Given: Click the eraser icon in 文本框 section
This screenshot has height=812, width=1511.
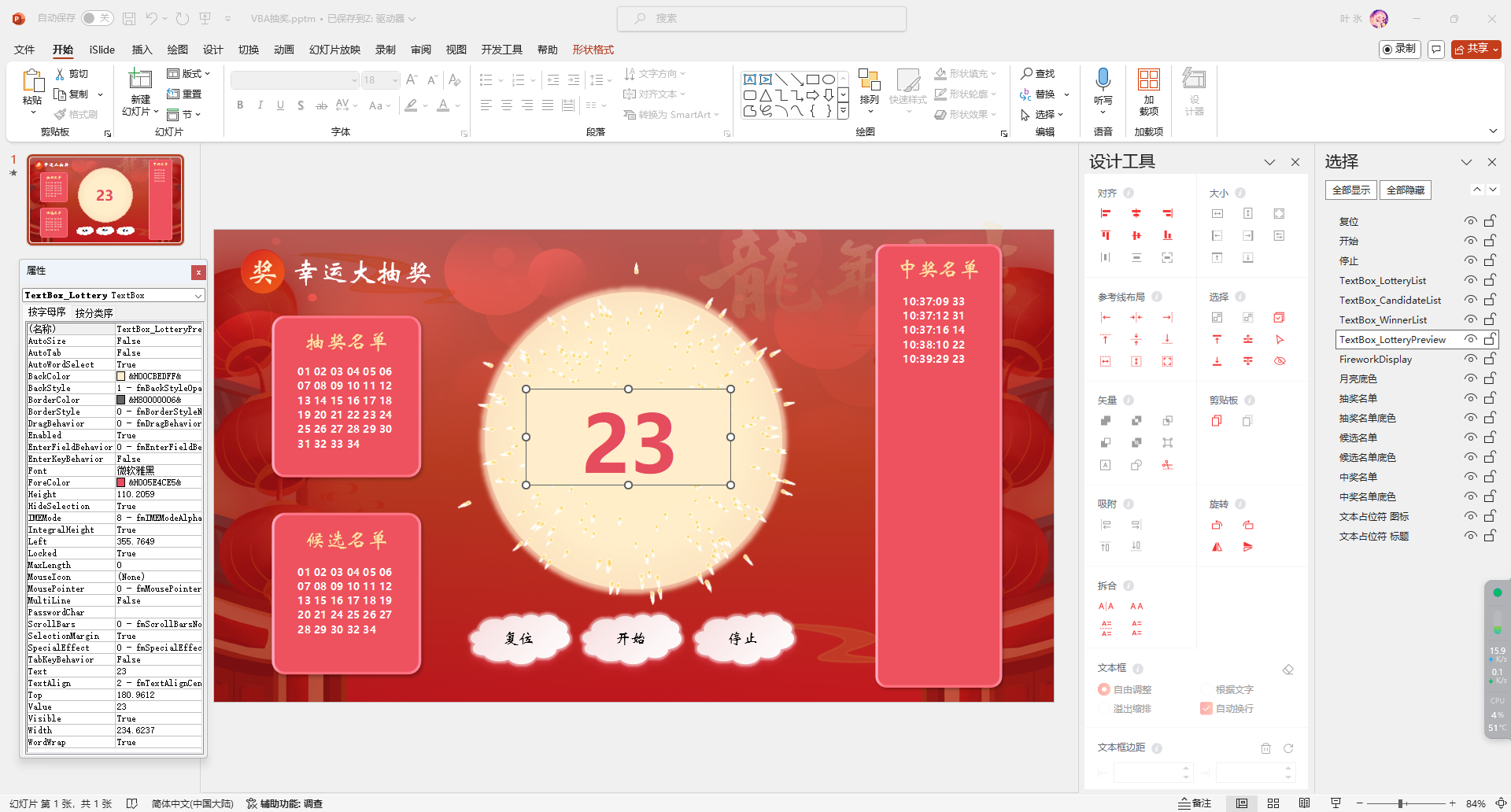Looking at the screenshot, I should (x=1288, y=670).
